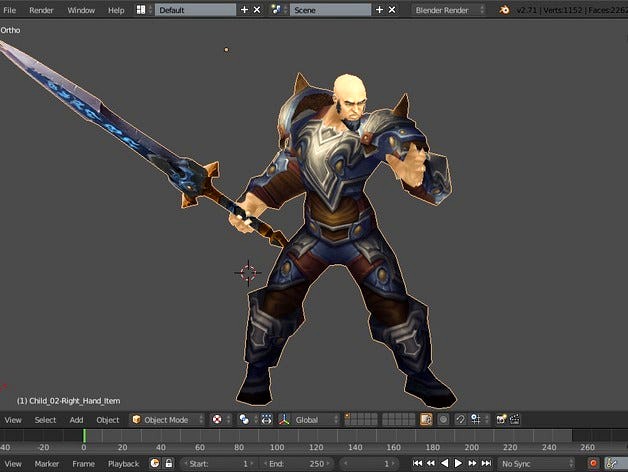
Task: Click the record keyframe button in timeline
Action: [x=593, y=464]
